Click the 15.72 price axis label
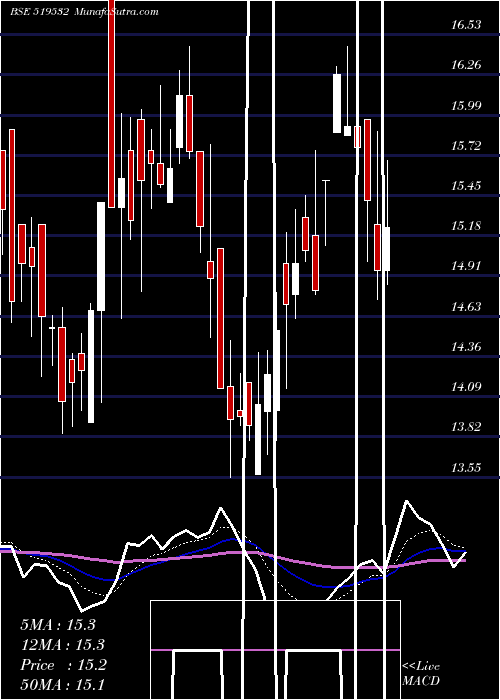The width and height of the screenshot is (500, 700). (466, 146)
